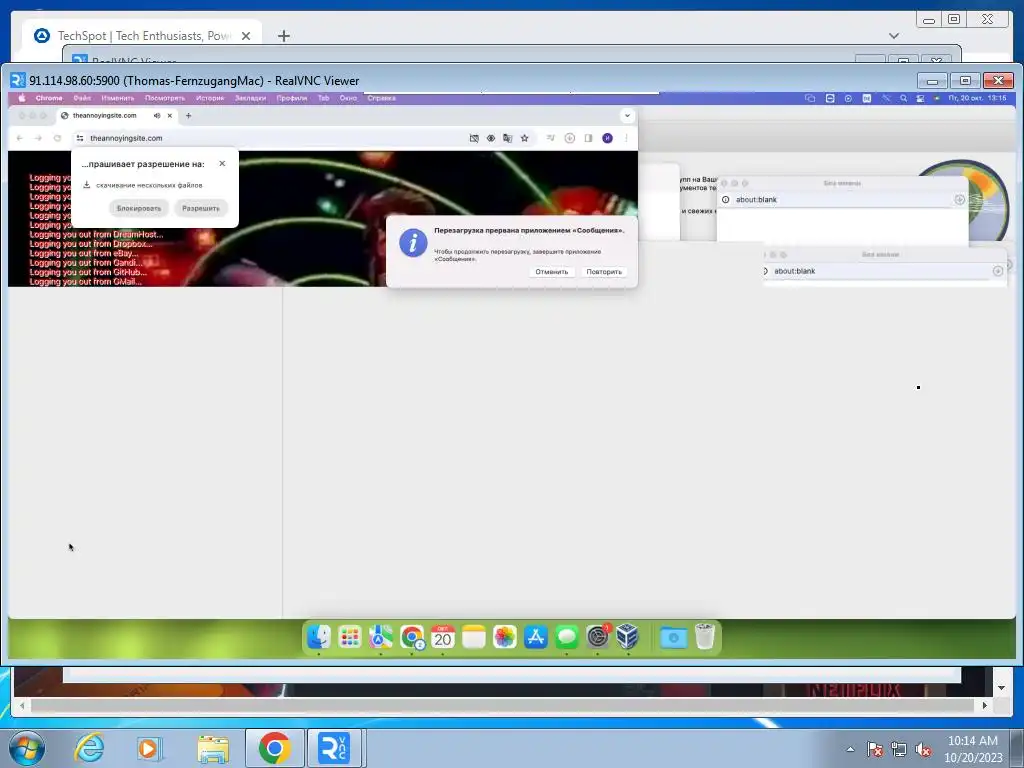Show hidden Windows tray icons
Viewport: 1024px width, 768px height.
tap(850, 749)
